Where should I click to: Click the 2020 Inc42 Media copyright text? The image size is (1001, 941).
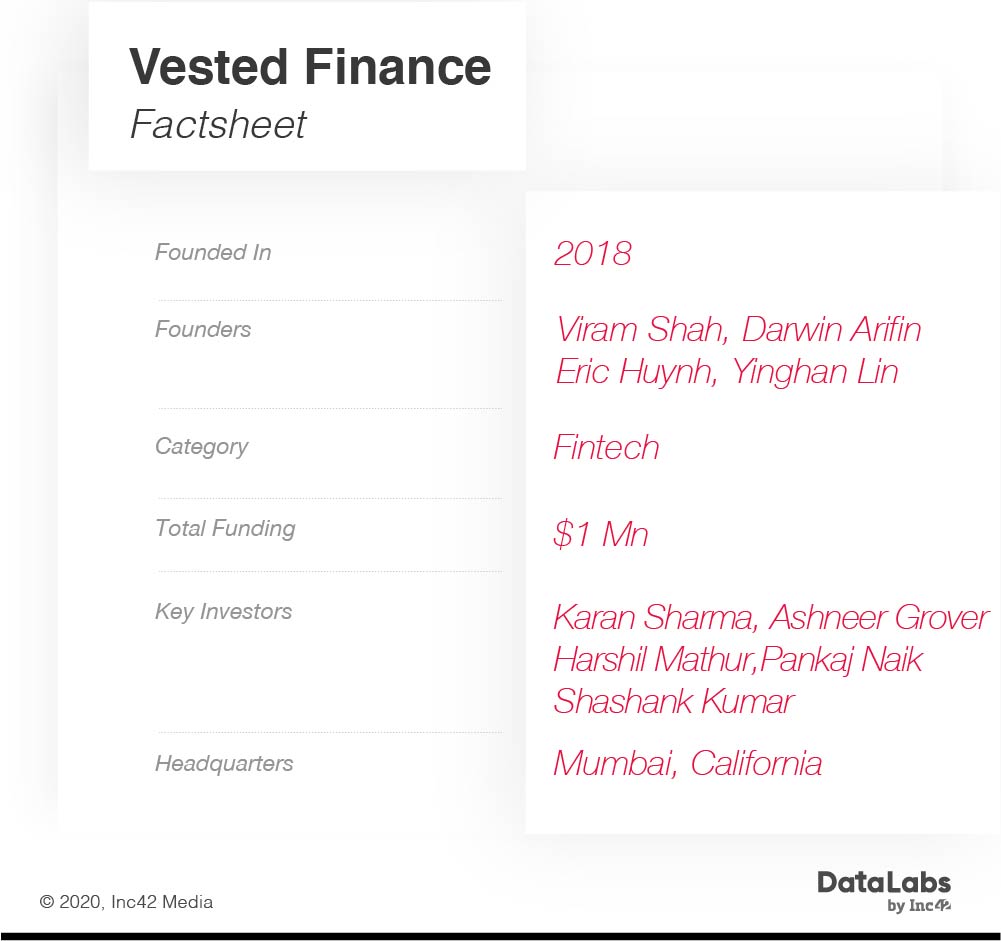pos(126,902)
